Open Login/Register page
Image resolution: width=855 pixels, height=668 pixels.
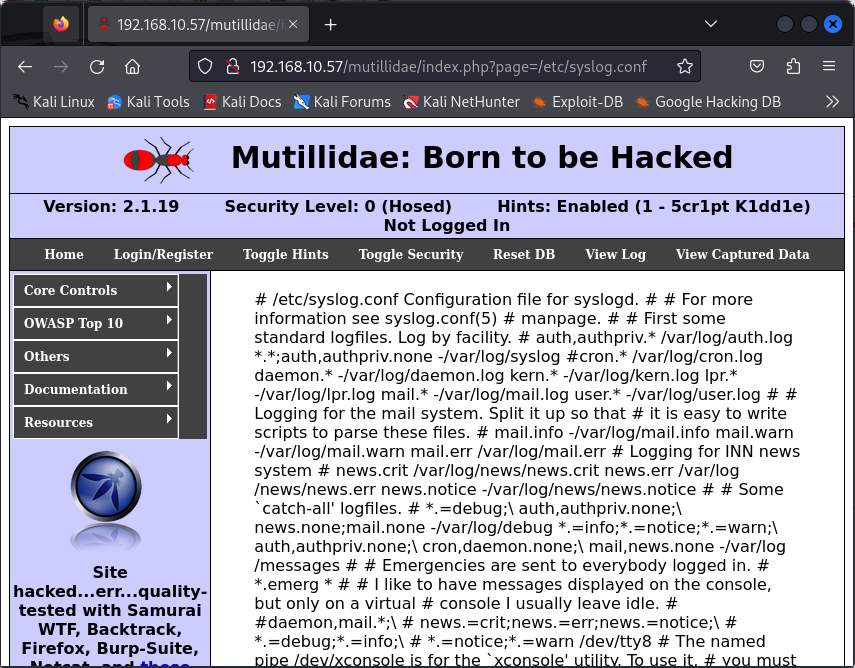pyautogui.click(x=163, y=254)
